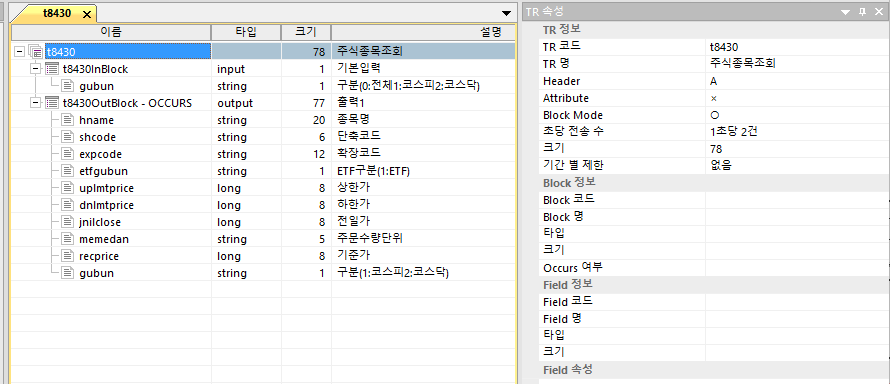Click the 설명 column header
Image resolution: width=890 pixels, height=384 pixels.
click(x=423, y=32)
